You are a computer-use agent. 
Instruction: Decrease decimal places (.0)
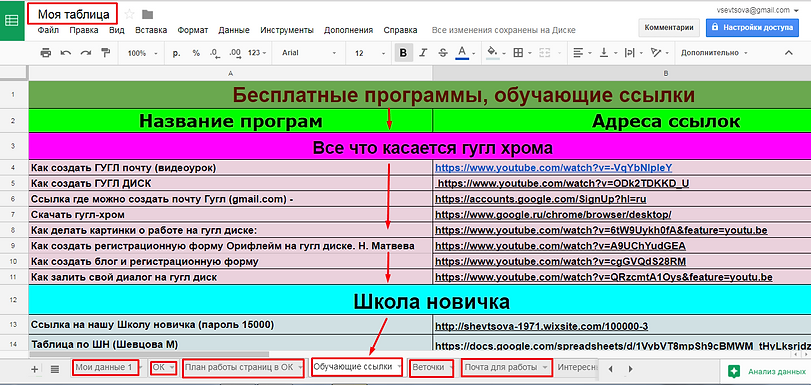tap(214, 53)
